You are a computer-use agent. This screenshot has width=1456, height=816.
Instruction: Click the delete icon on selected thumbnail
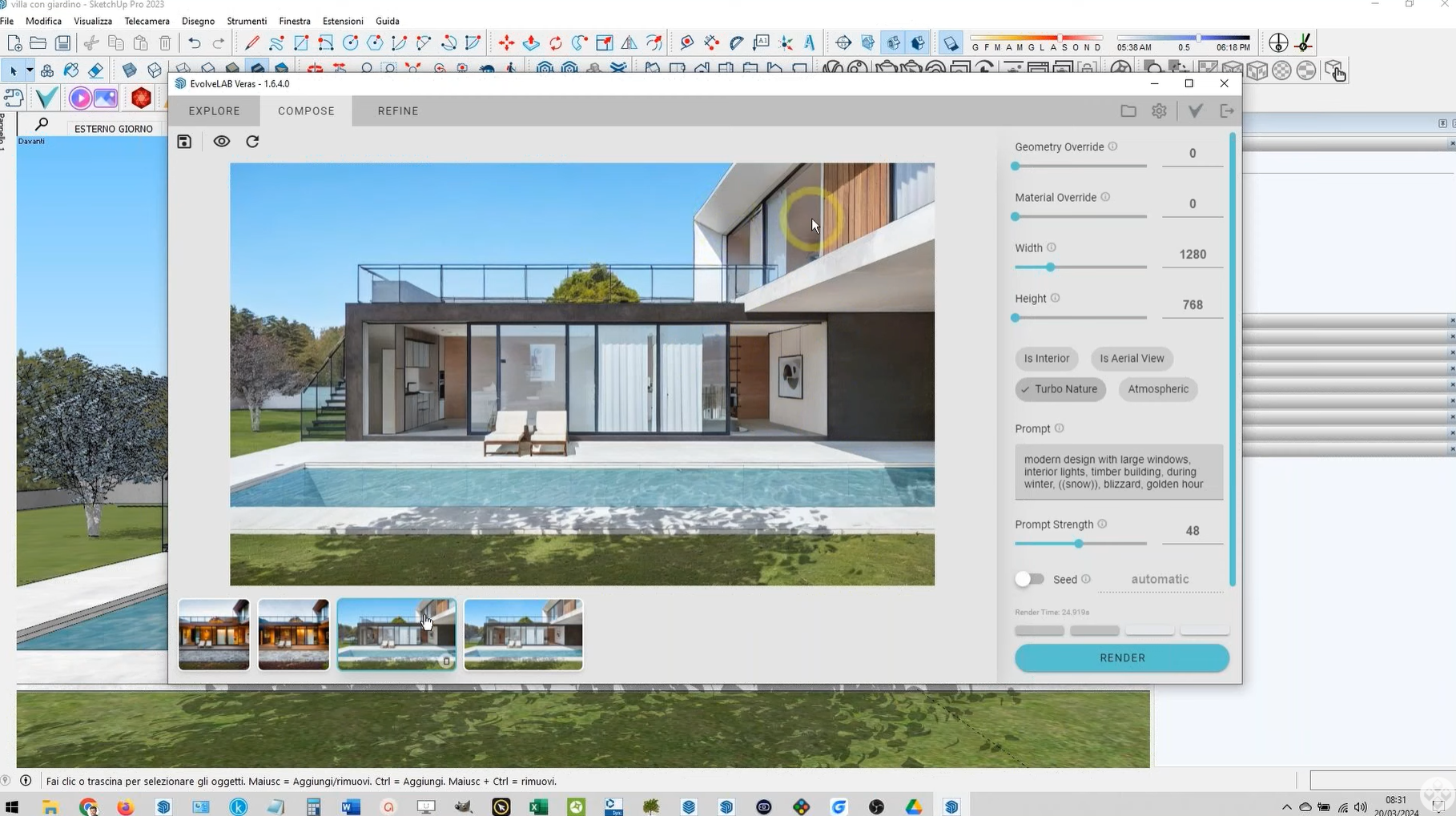coord(446,661)
